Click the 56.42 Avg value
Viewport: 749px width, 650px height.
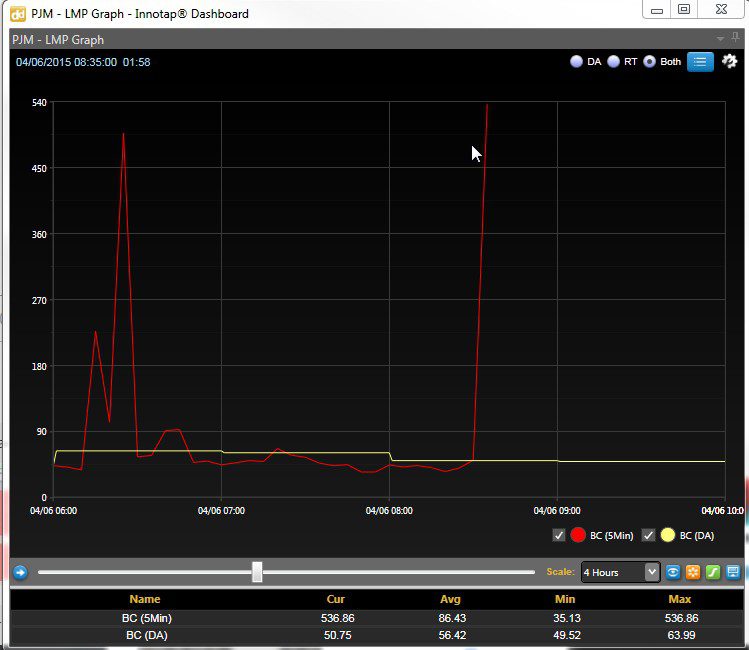point(452,635)
